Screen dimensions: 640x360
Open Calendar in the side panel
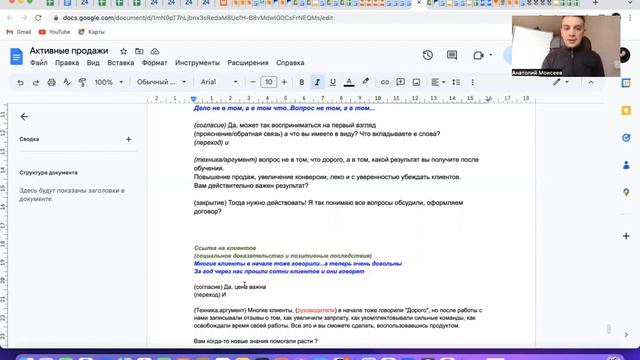point(626,83)
